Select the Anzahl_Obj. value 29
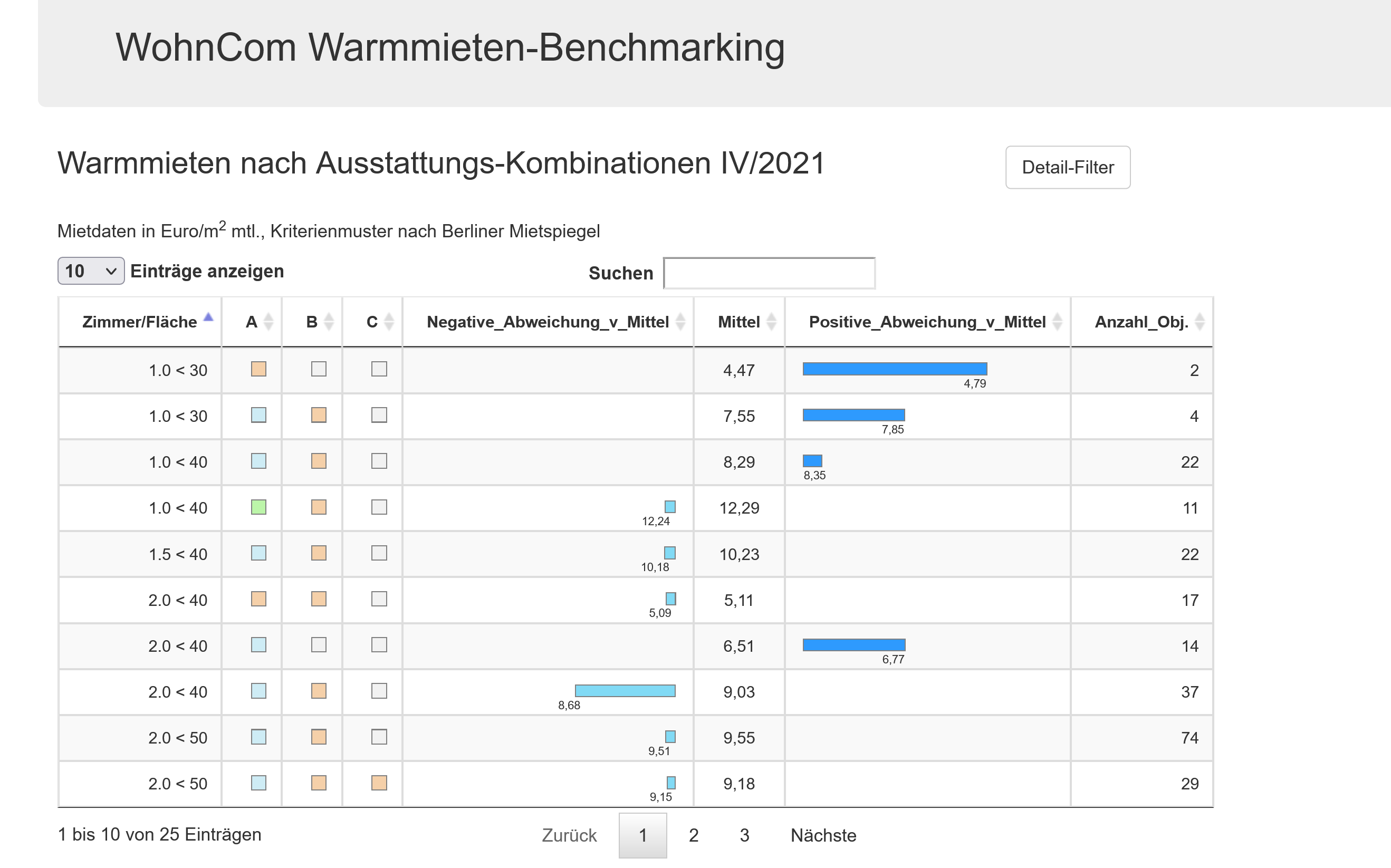1391x868 pixels. point(1190,784)
